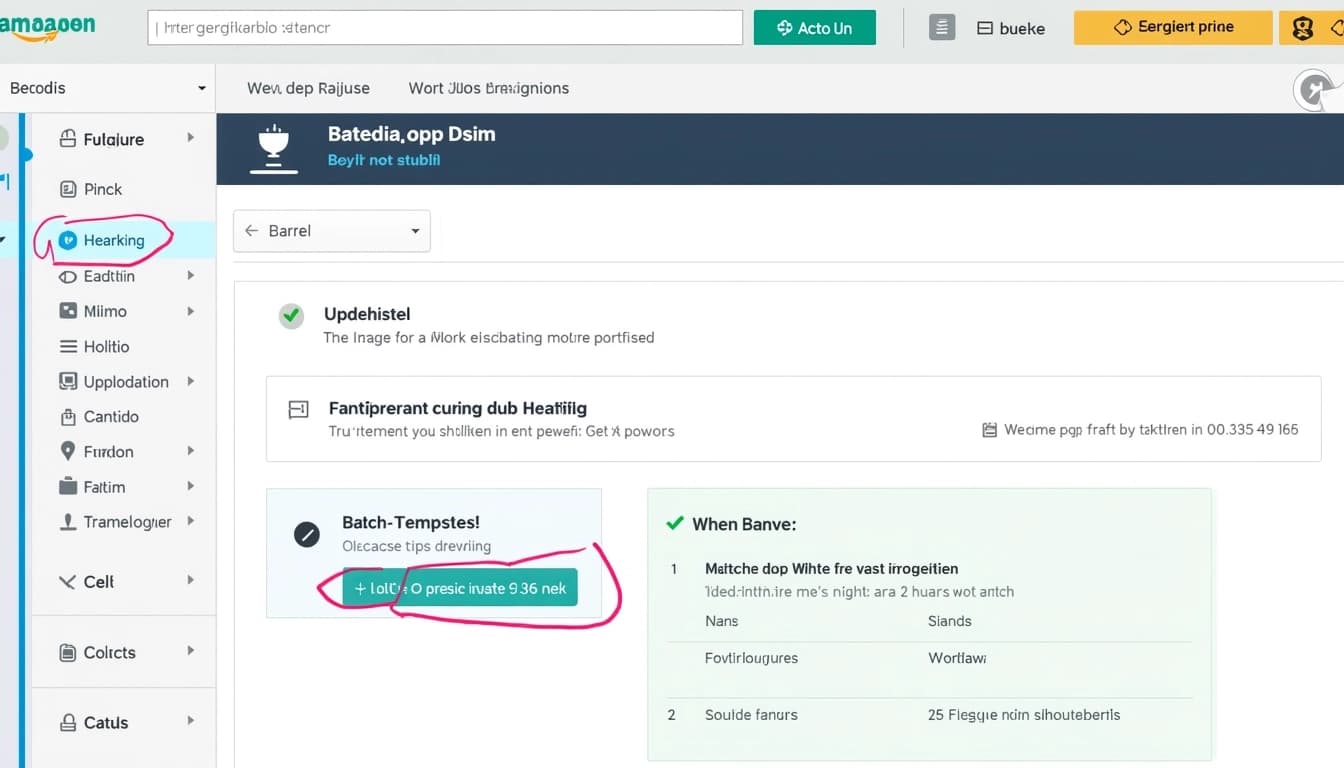Click the Faltim folder icon
The height and width of the screenshot is (768, 1344).
[68, 487]
